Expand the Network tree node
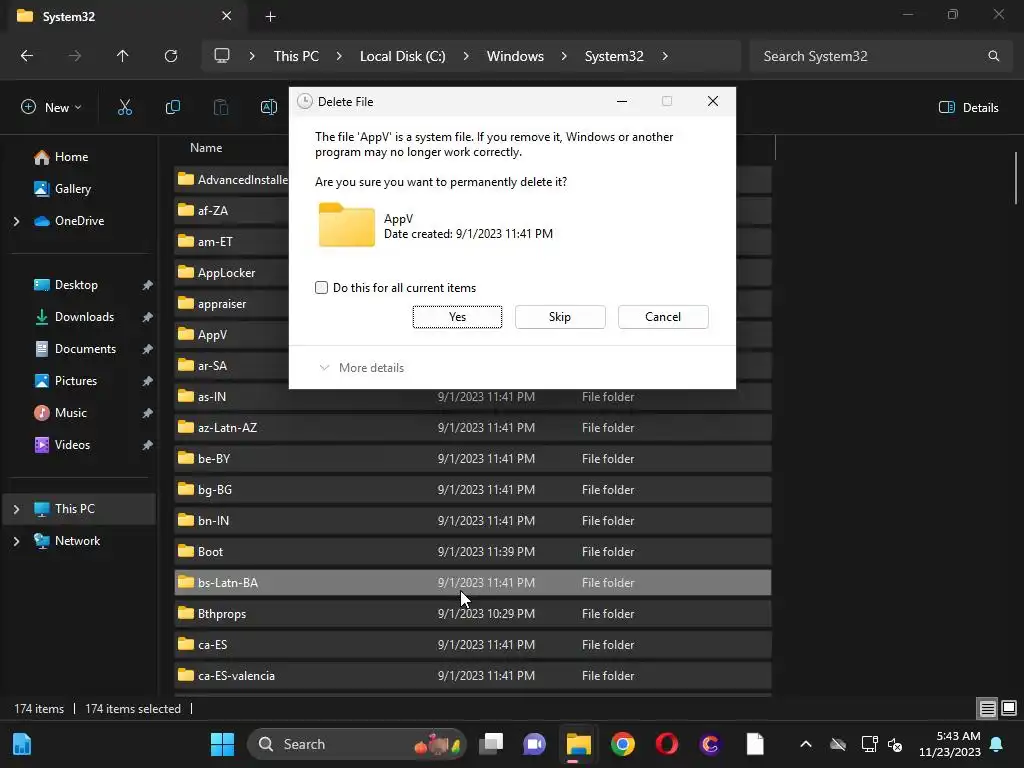 16,541
